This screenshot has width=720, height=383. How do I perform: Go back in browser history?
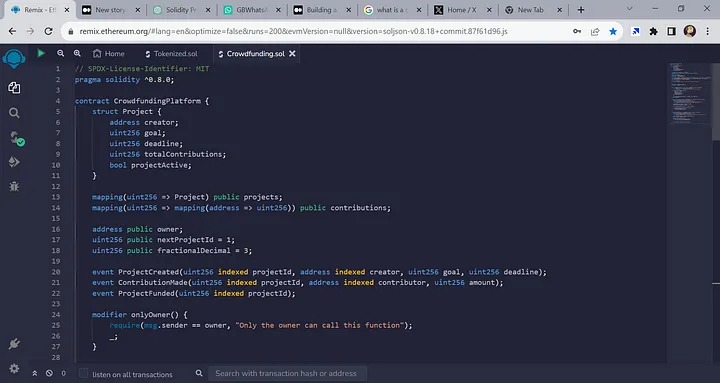[12, 31]
